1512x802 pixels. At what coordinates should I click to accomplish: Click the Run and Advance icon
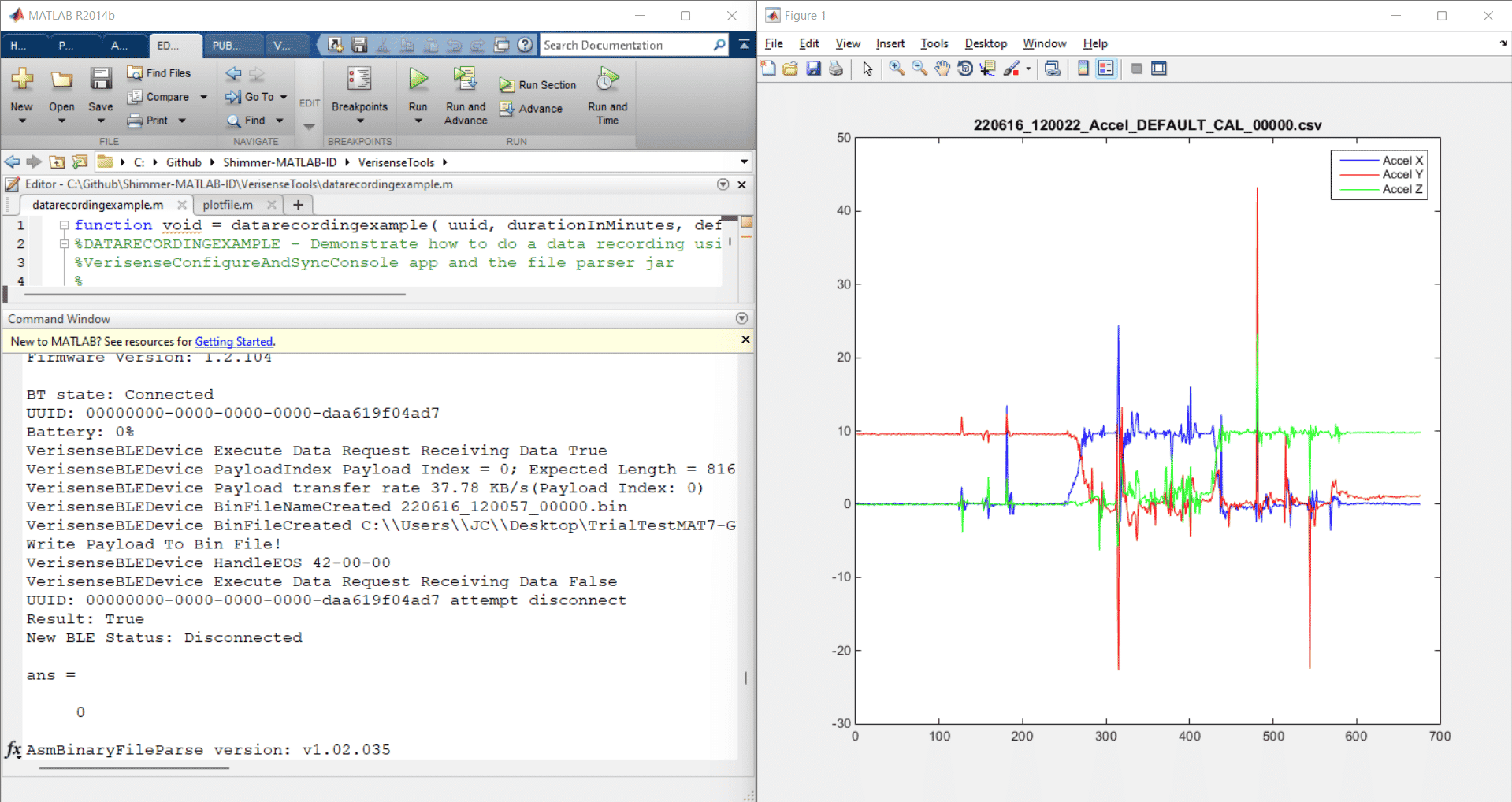click(465, 79)
